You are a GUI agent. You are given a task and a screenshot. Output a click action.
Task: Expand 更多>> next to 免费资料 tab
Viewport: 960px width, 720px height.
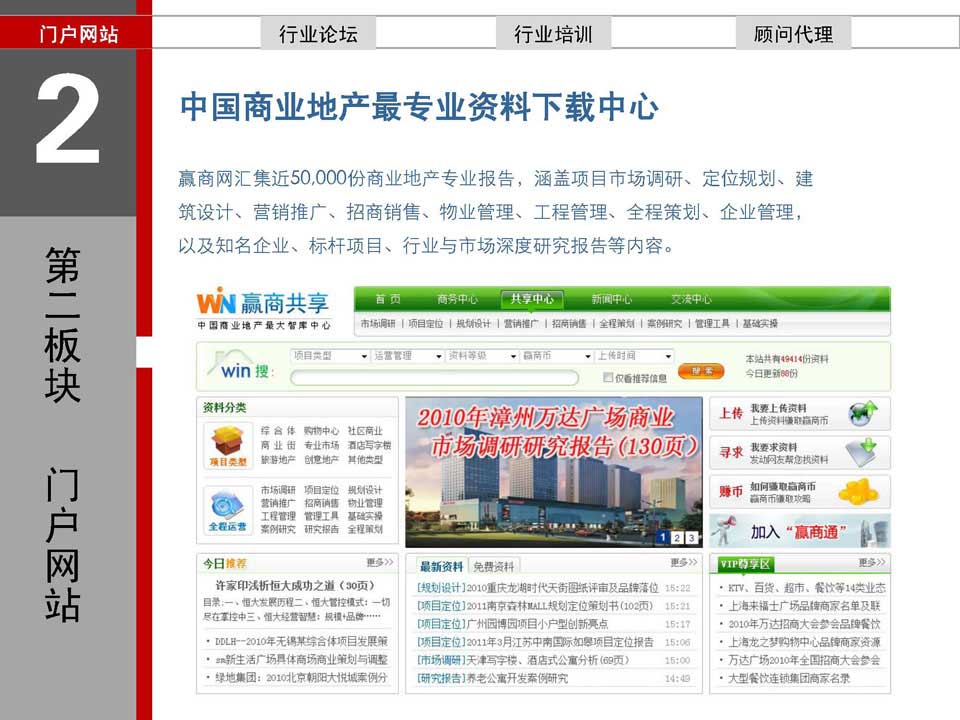click(683, 562)
